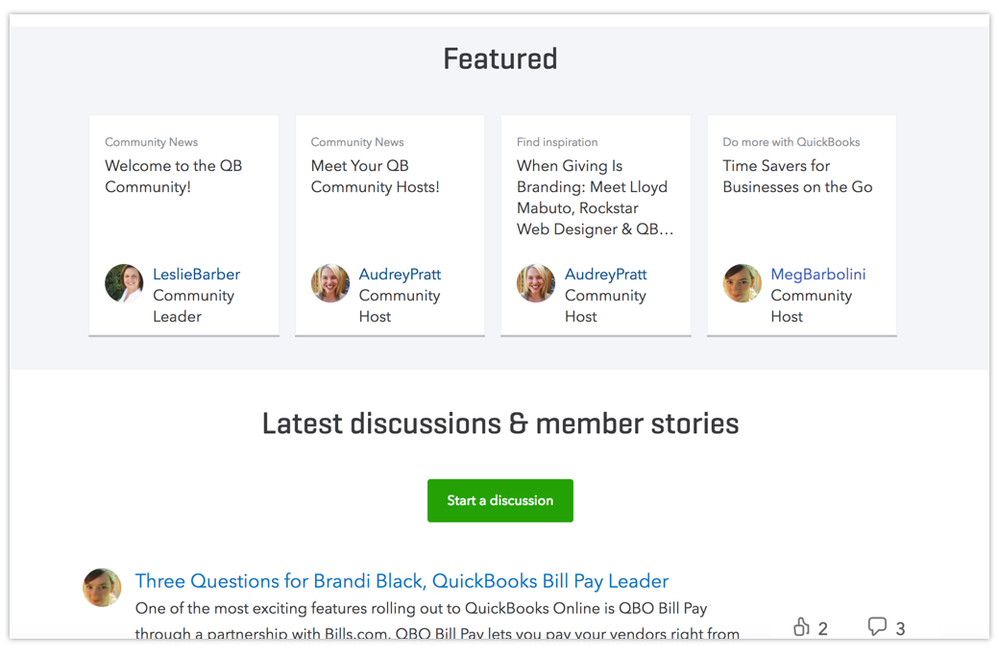Click the comment count beside the speech bubble
The image size is (999, 653).
tap(901, 628)
